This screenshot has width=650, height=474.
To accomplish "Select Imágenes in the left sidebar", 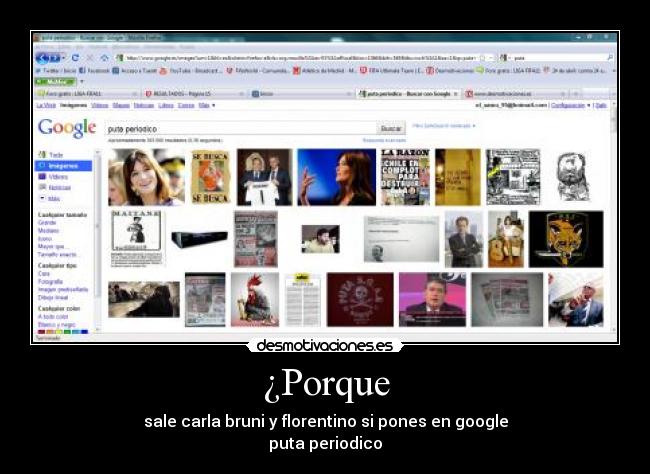I will click(x=63, y=166).
